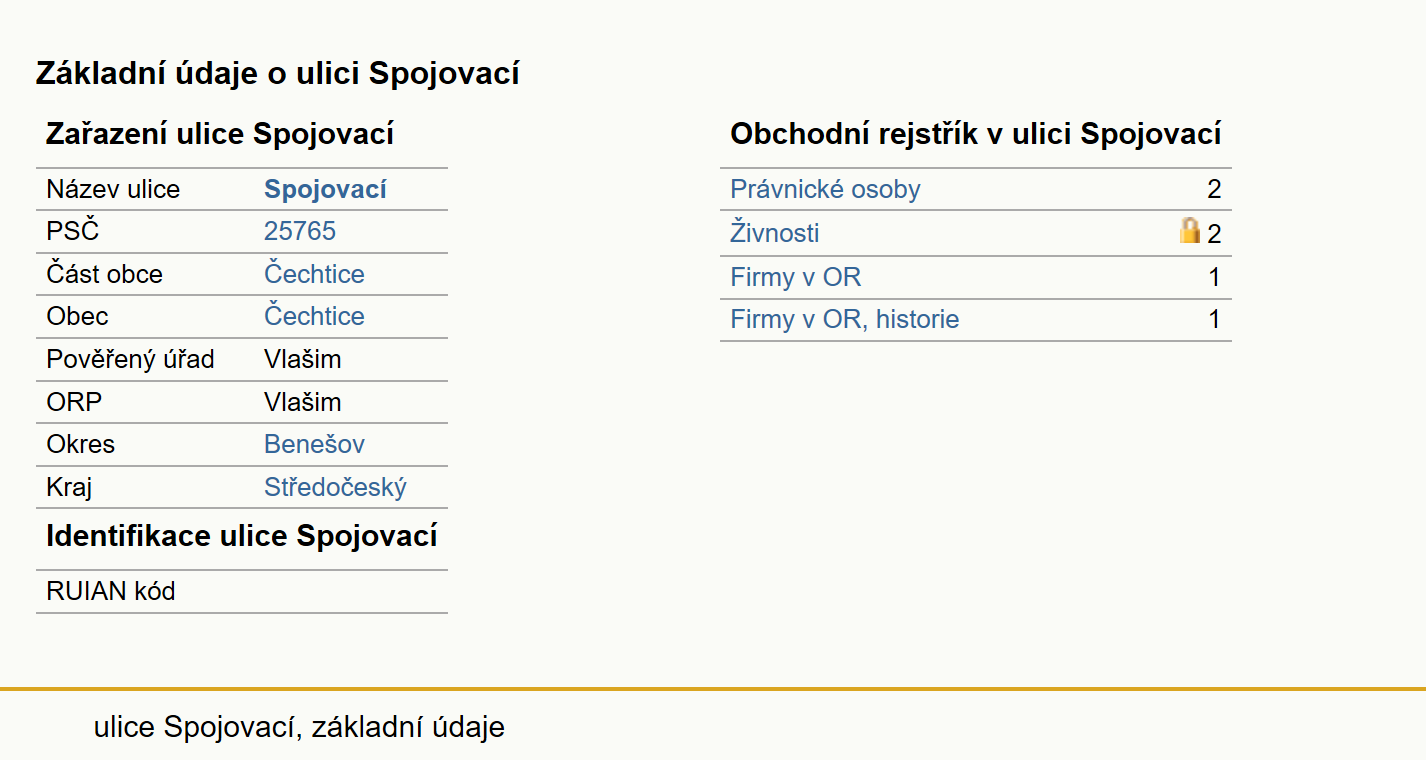Image resolution: width=1426 pixels, height=760 pixels.
Task: Click the Vlašim value in Pověřený úřad row
Action: 303,359
